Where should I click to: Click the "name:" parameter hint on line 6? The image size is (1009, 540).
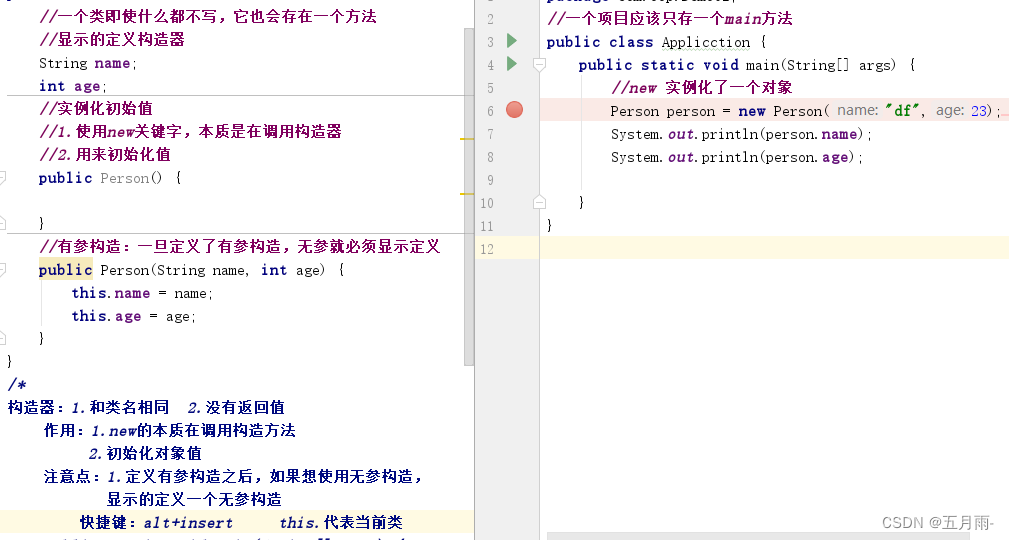coord(857,110)
